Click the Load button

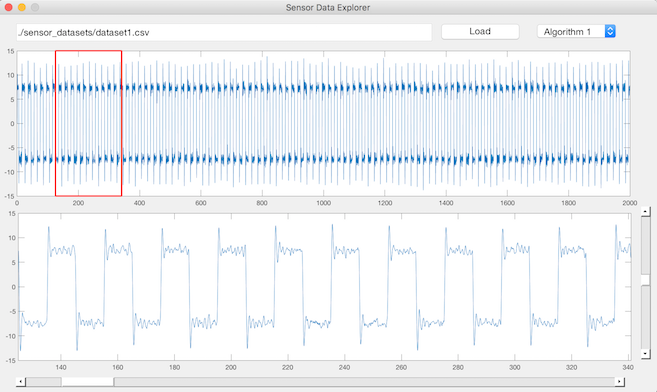pyautogui.click(x=480, y=31)
